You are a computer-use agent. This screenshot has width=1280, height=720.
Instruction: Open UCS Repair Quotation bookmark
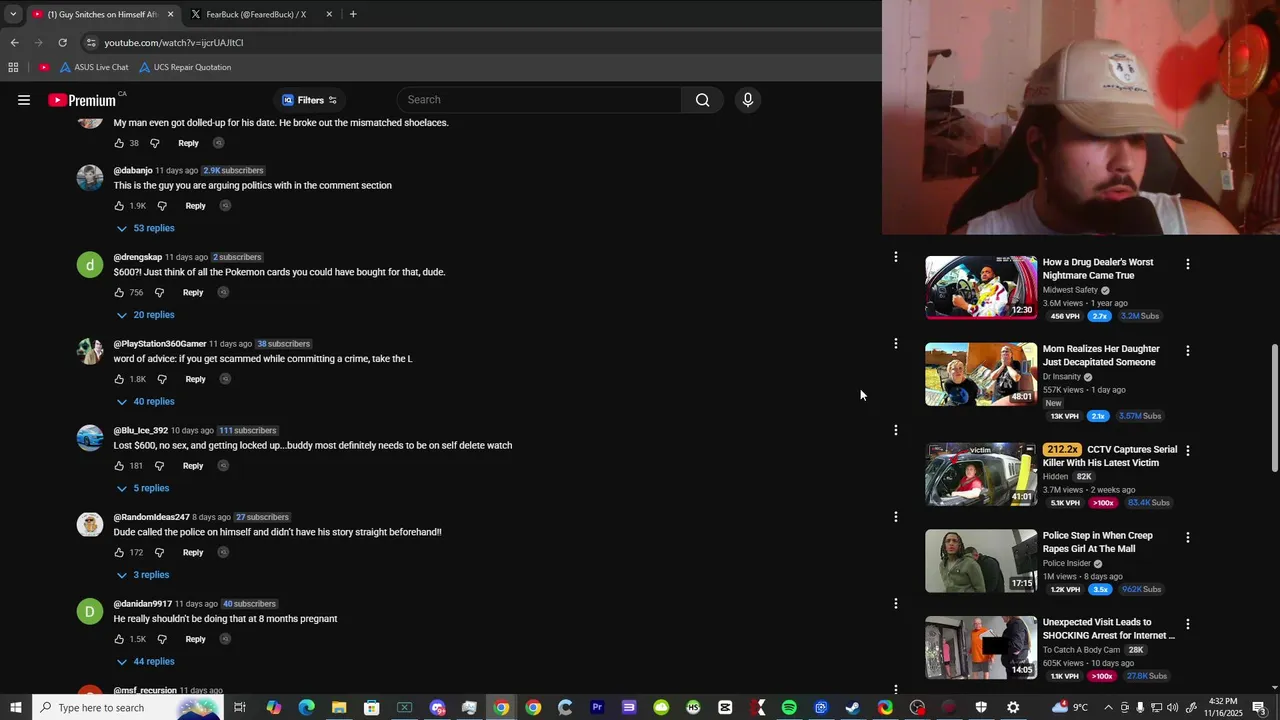click(x=185, y=67)
